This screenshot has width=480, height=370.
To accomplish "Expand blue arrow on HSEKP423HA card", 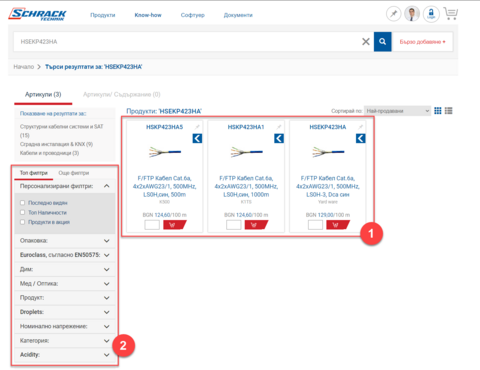I will (361, 138).
